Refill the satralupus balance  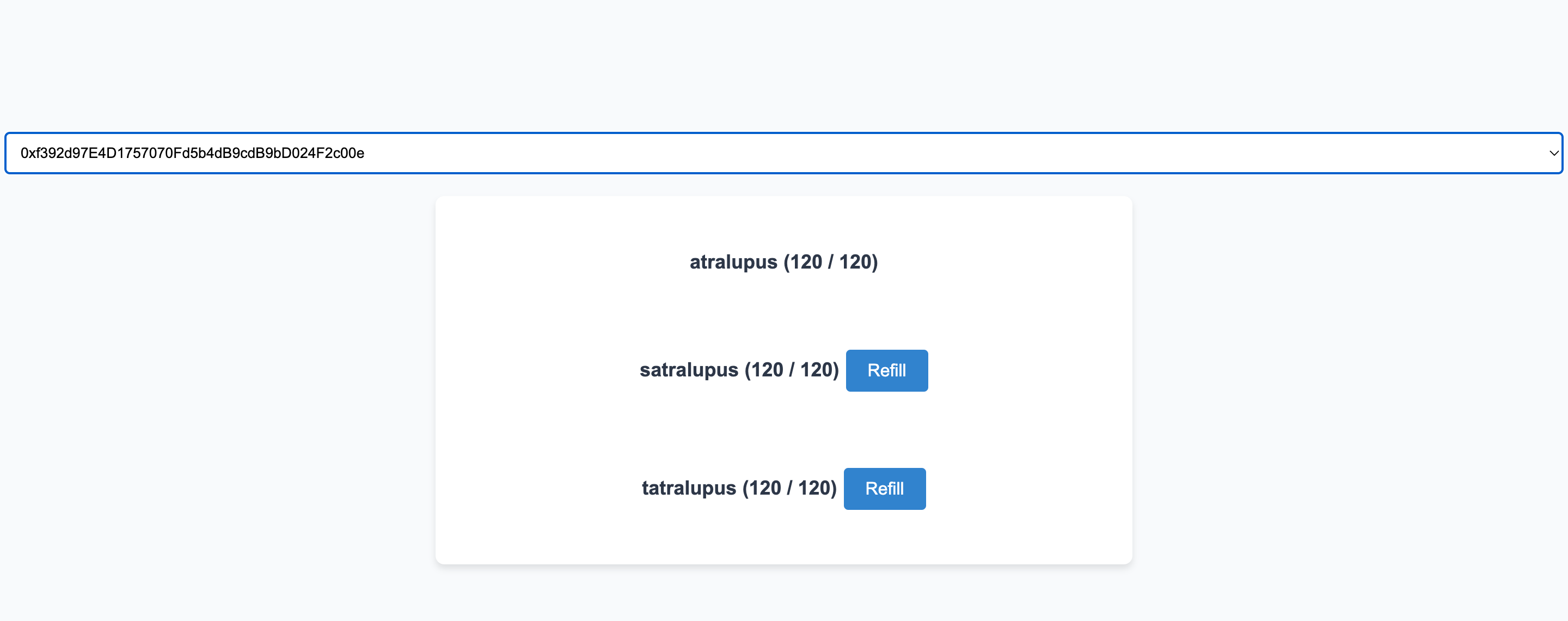(x=886, y=370)
